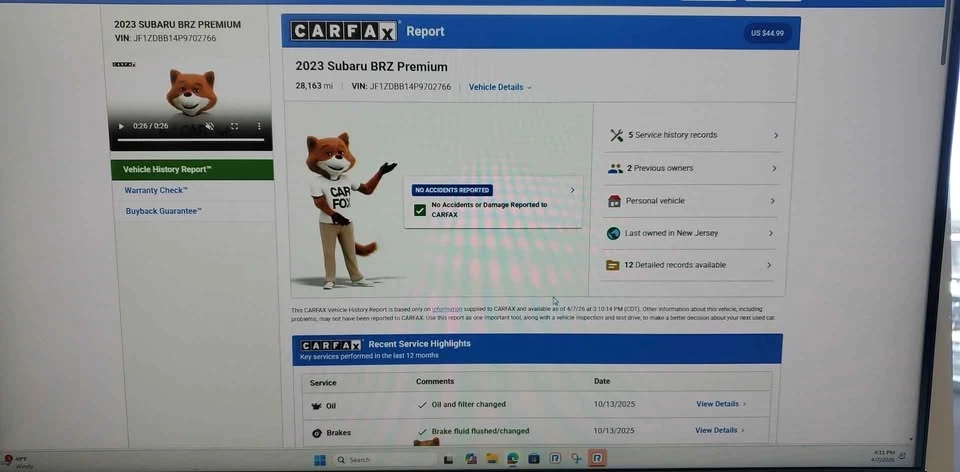Unmute the CARFAX video audio
Viewport: 960px width, 472px height.
coord(209,126)
